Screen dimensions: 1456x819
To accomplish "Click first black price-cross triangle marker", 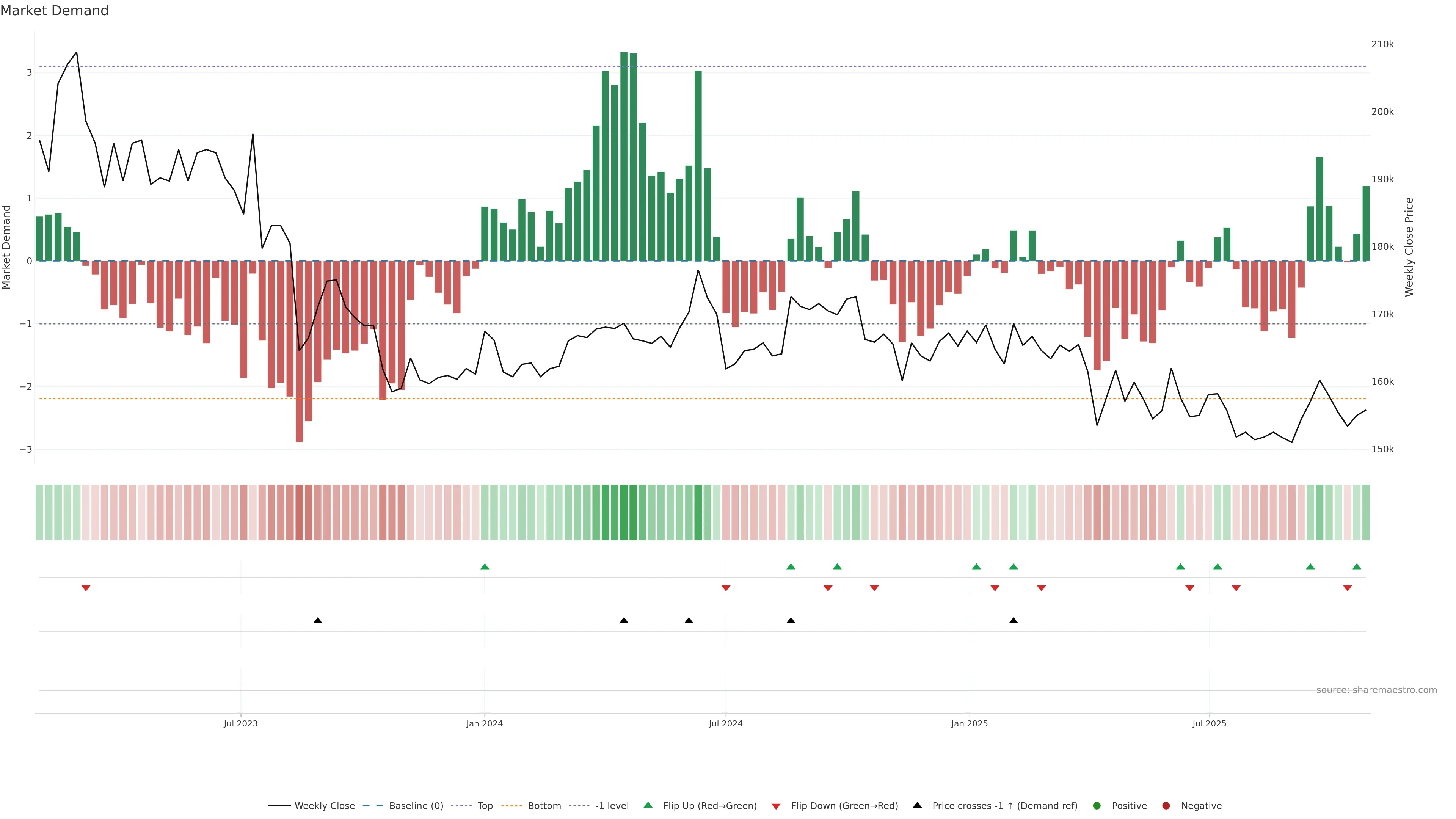I will click(318, 621).
